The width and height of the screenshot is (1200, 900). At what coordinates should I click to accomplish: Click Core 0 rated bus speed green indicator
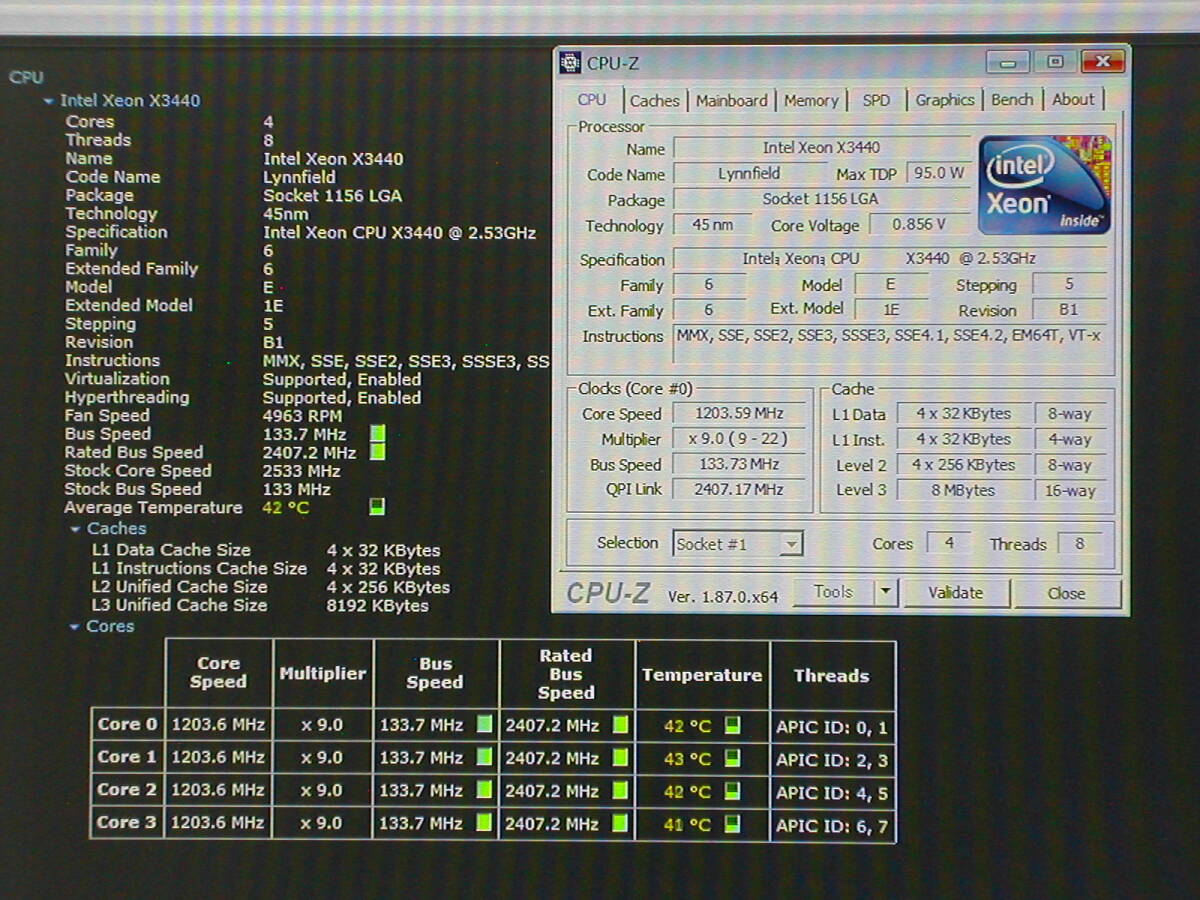[x=620, y=725]
